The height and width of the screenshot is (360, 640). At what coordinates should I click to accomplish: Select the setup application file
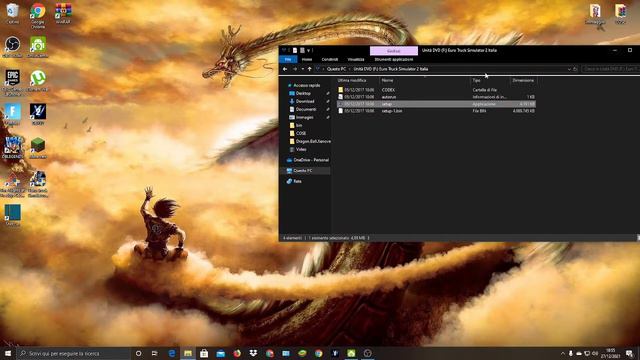[x=436, y=104]
